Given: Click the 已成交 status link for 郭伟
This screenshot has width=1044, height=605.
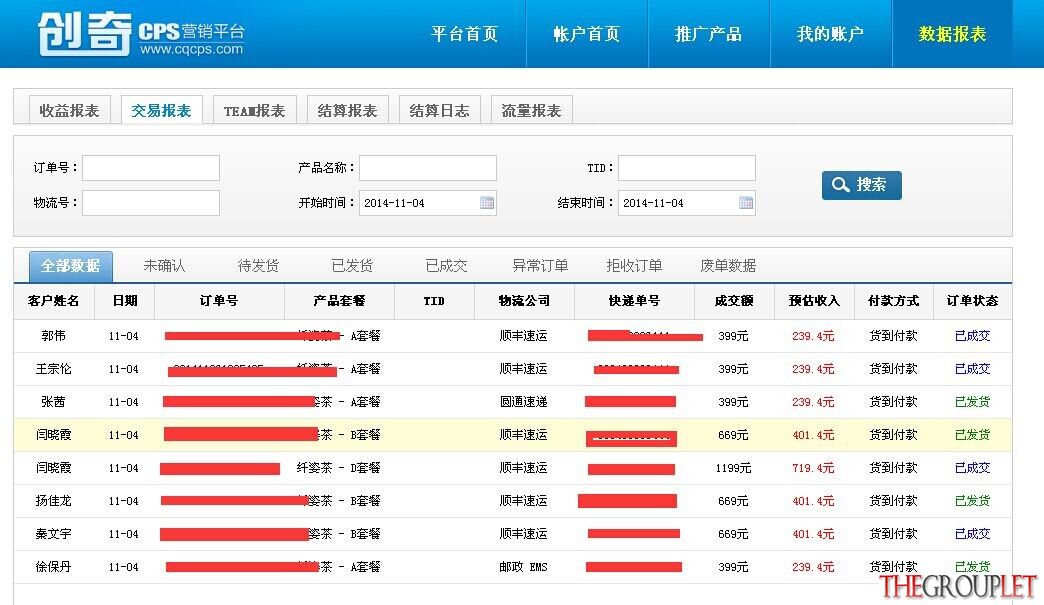Looking at the screenshot, I should coord(972,336).
